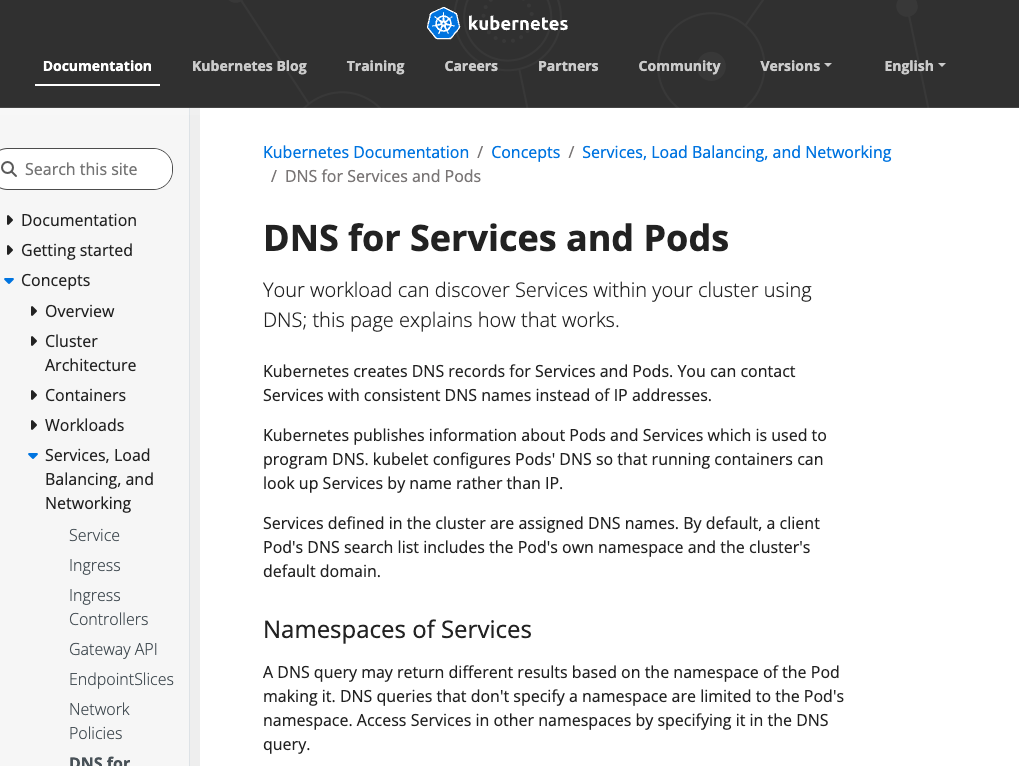This screenshot has width=1019, height=766.
Task: Expand the Documentation sidebar arrow
Action: 9,220
